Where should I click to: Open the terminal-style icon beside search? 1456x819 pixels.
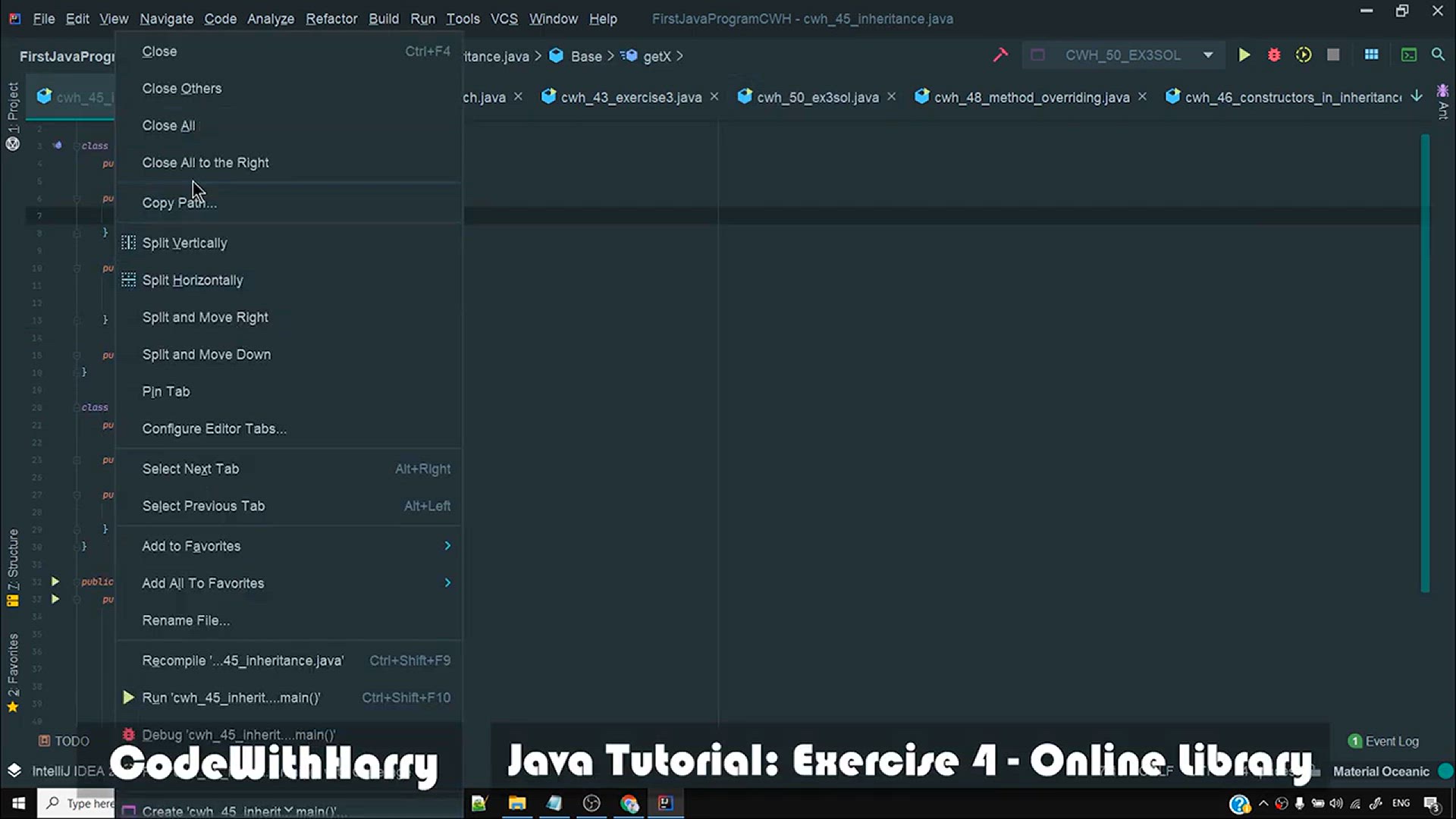pyautogui.click(x=1408, y=55)
